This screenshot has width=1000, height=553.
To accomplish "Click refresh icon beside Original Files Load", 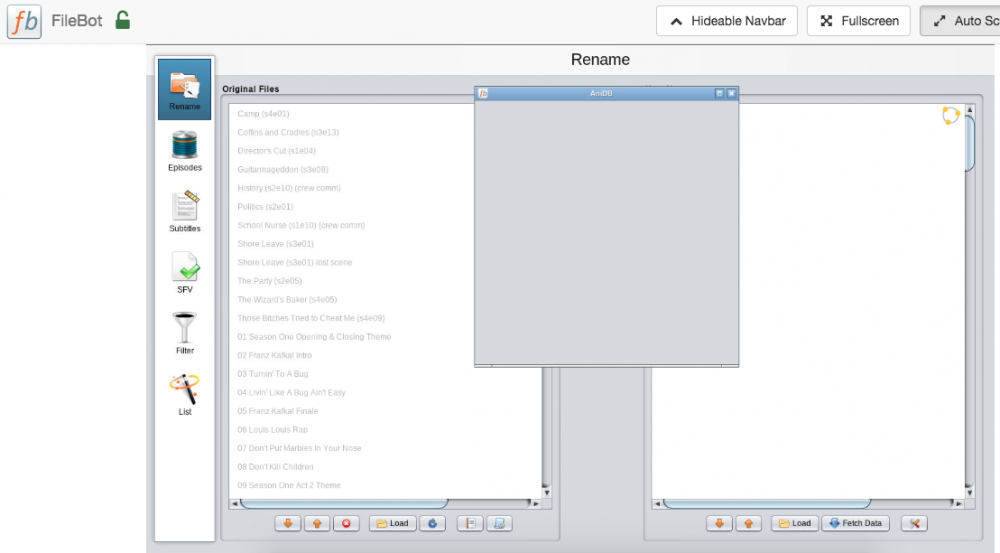I will pyautogui.click(x=432, y=524).
